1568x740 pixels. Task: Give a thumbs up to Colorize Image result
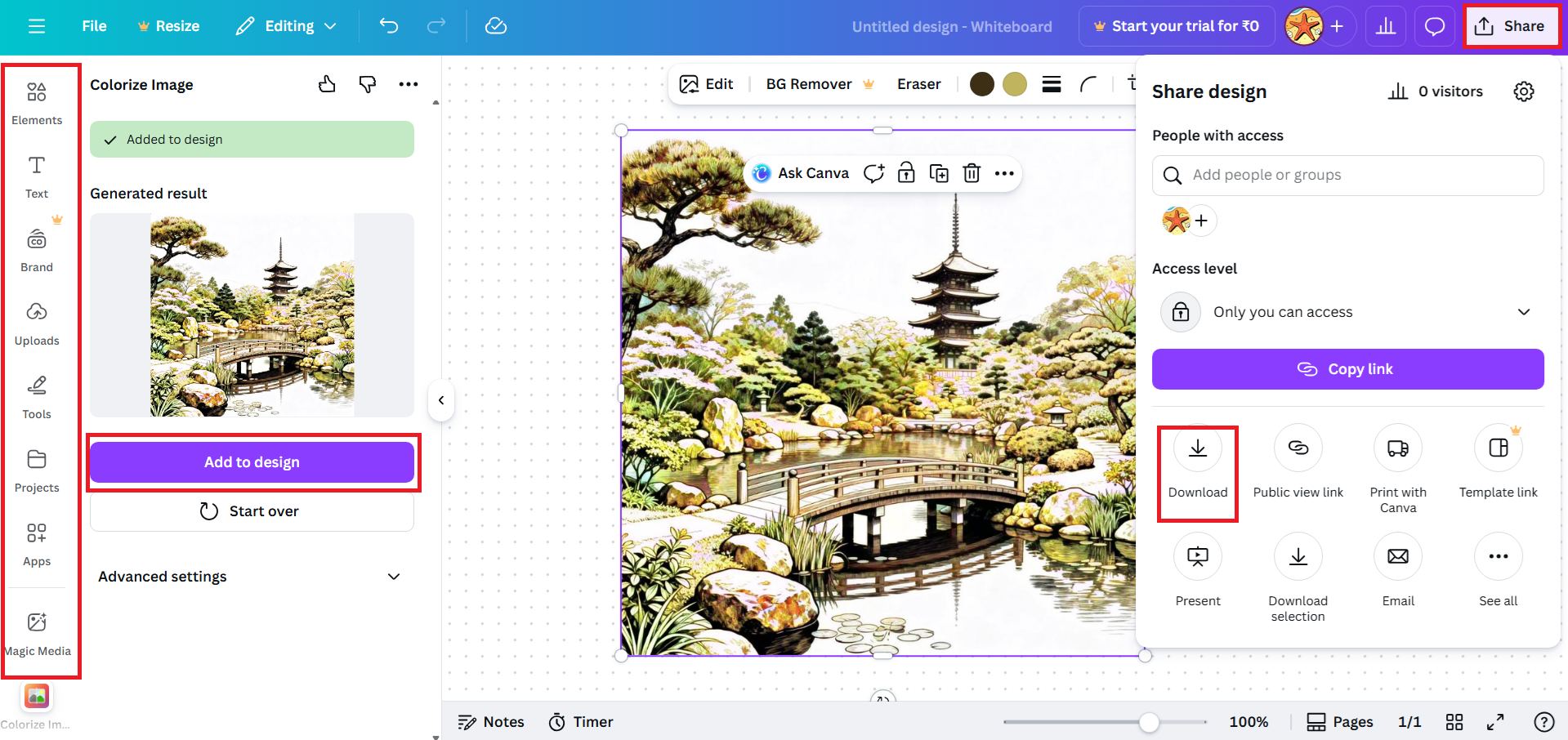click(x=327, y=83)
